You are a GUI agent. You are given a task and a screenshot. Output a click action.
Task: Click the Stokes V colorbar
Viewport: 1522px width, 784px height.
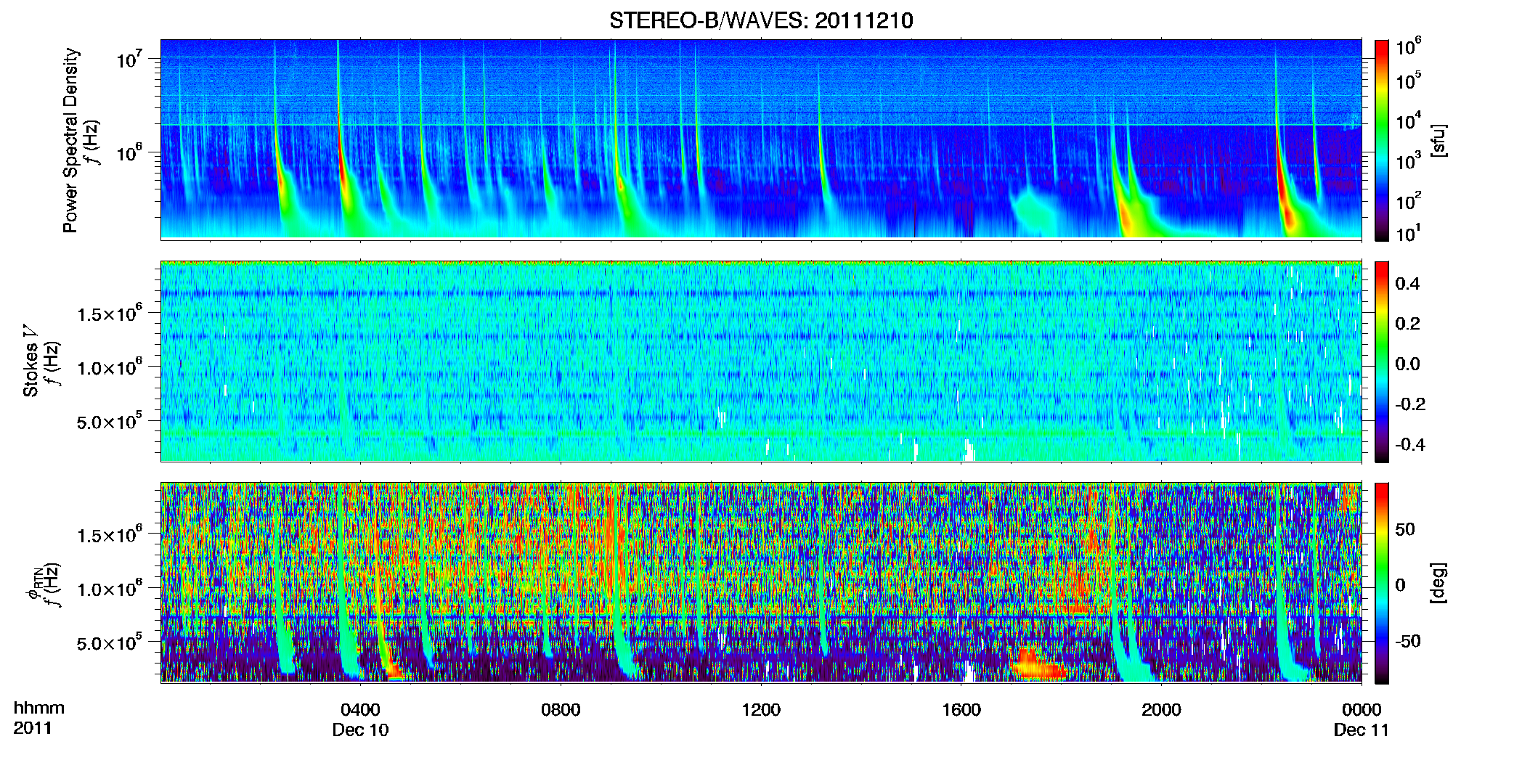click(1382, 362)
